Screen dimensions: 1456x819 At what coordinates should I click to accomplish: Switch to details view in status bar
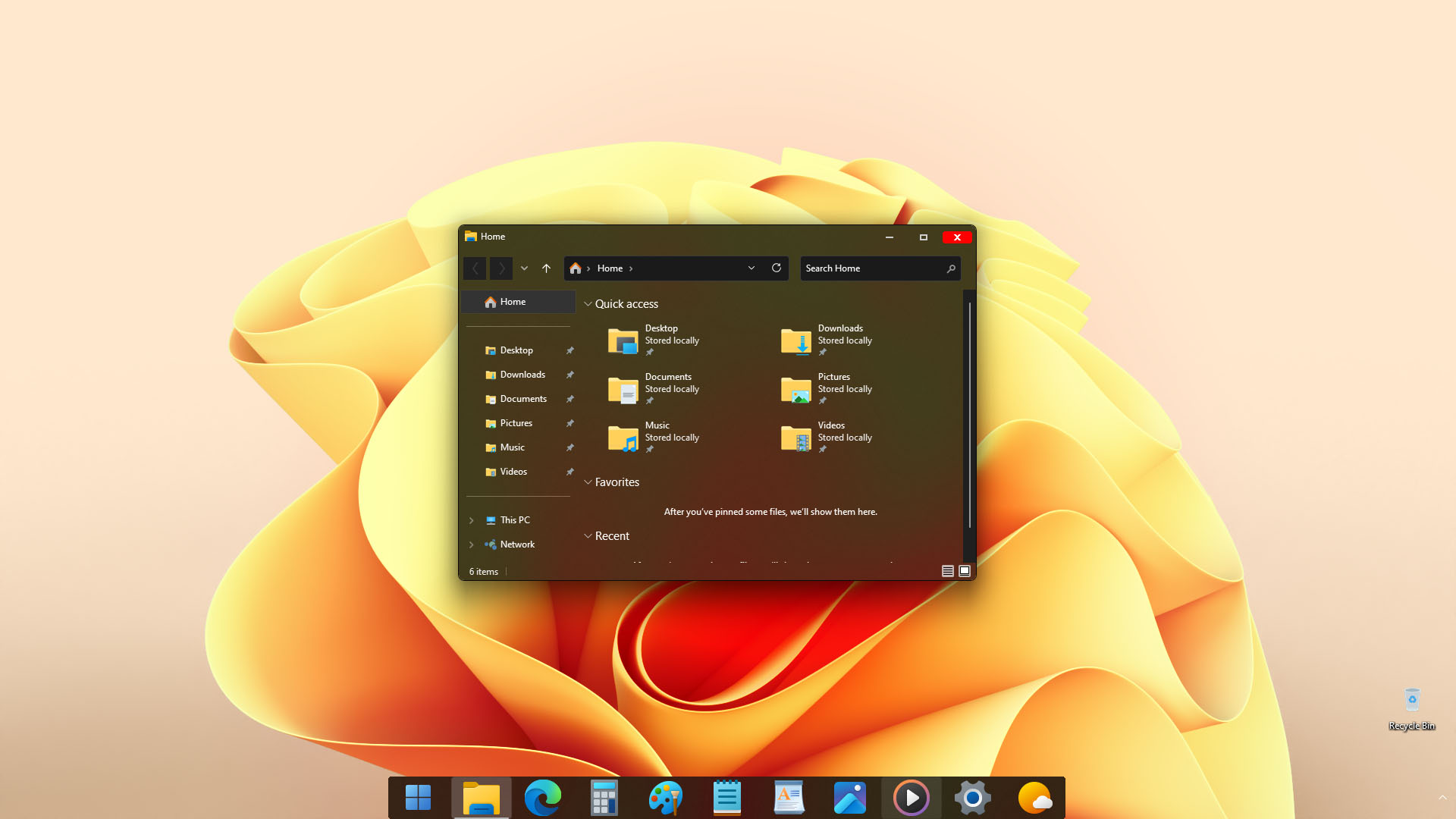(946, 570)
